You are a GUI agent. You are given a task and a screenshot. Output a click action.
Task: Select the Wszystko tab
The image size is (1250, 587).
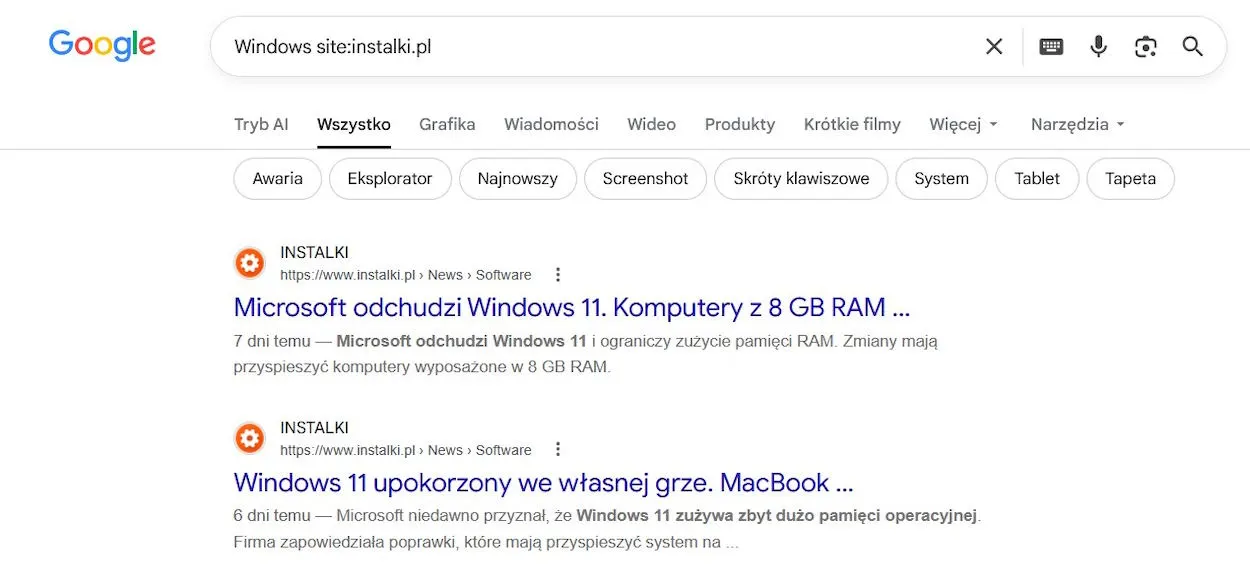(x=354, y=124)
